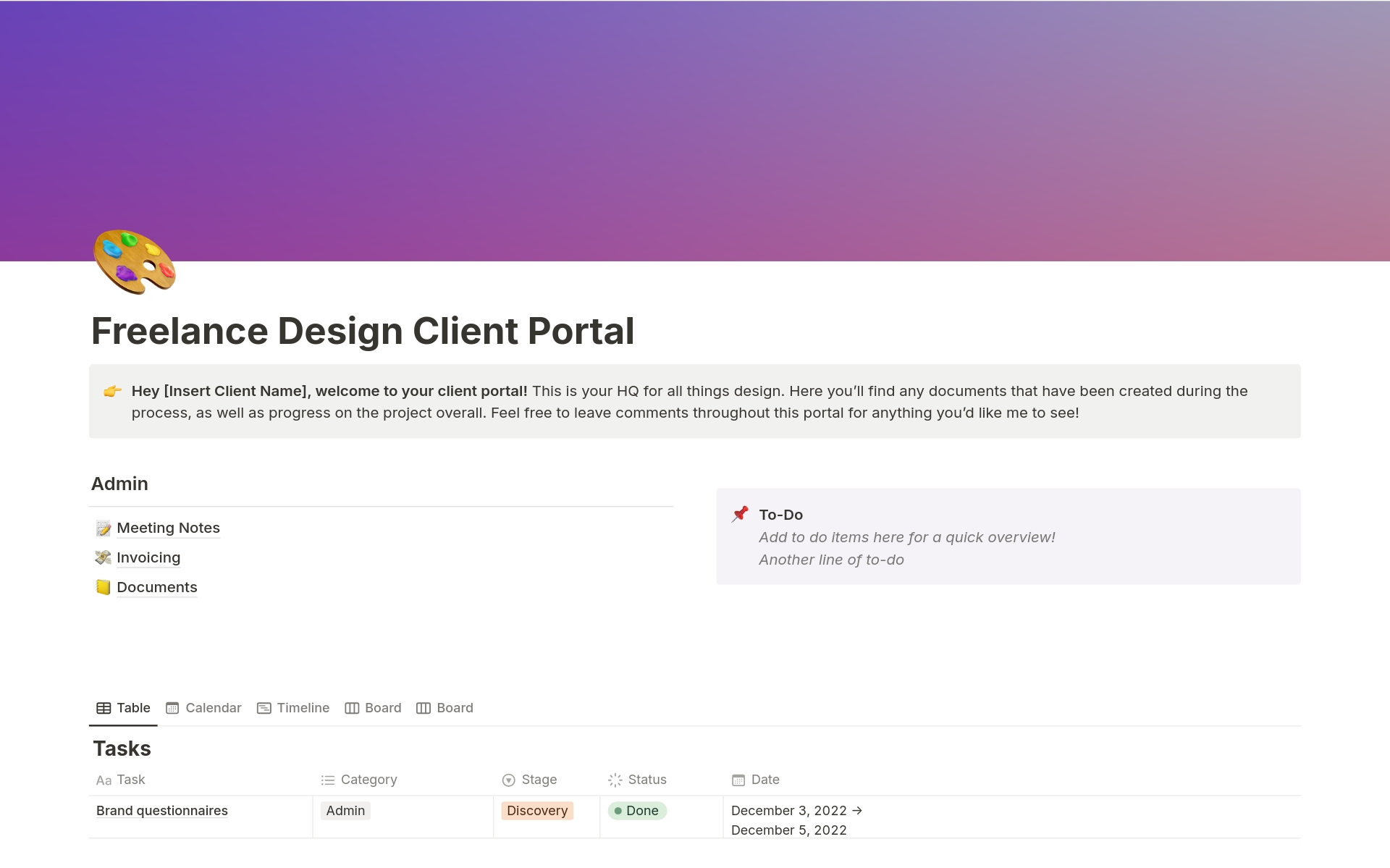Open the Invoicing page link
The image size is (1390, 868).
(x=148, y=557)
